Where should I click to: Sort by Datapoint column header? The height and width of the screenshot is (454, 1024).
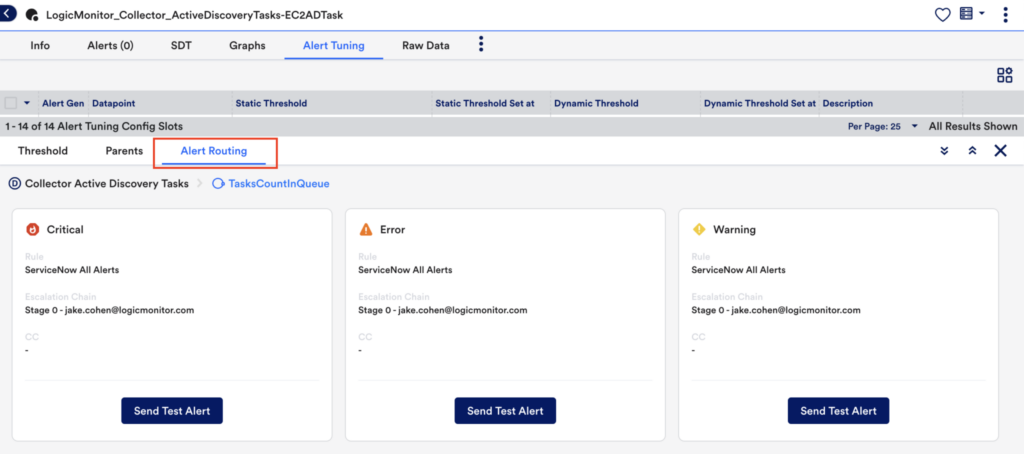click(x=114, y=103)
